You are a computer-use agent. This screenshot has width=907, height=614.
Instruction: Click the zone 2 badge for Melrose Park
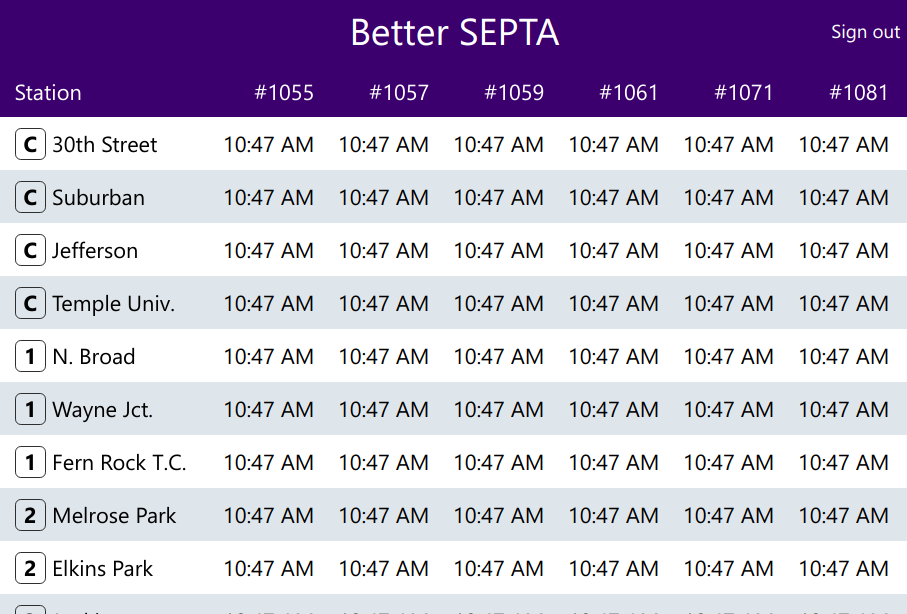[x=30, y=516]
